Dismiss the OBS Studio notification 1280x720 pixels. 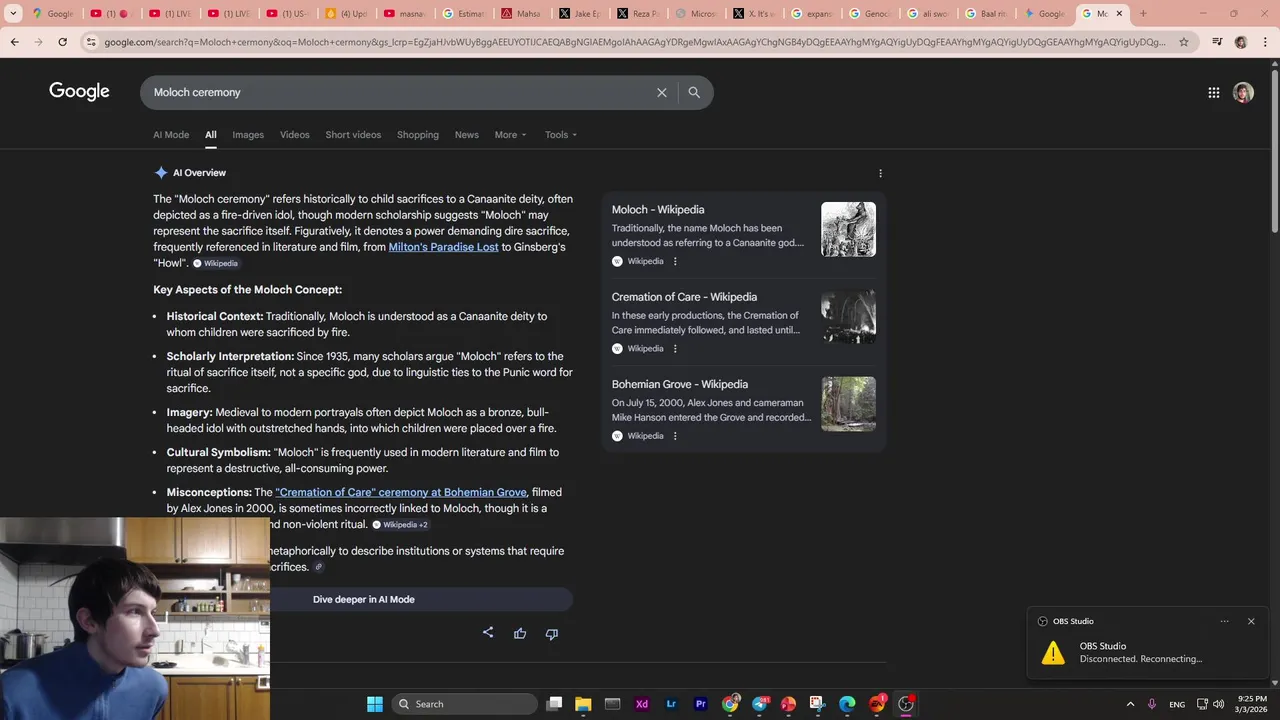pyautogui.click(x=1251, y=621)
